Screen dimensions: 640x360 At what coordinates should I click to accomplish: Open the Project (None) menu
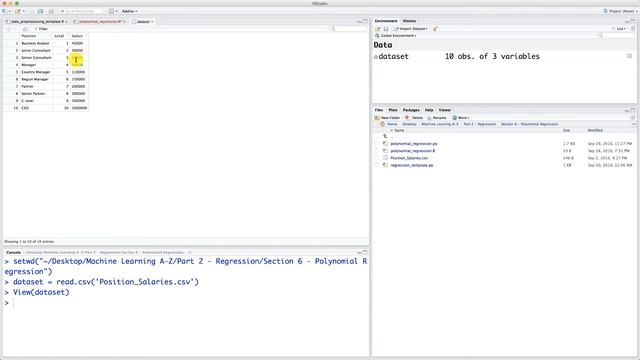[x=619, y=11]
